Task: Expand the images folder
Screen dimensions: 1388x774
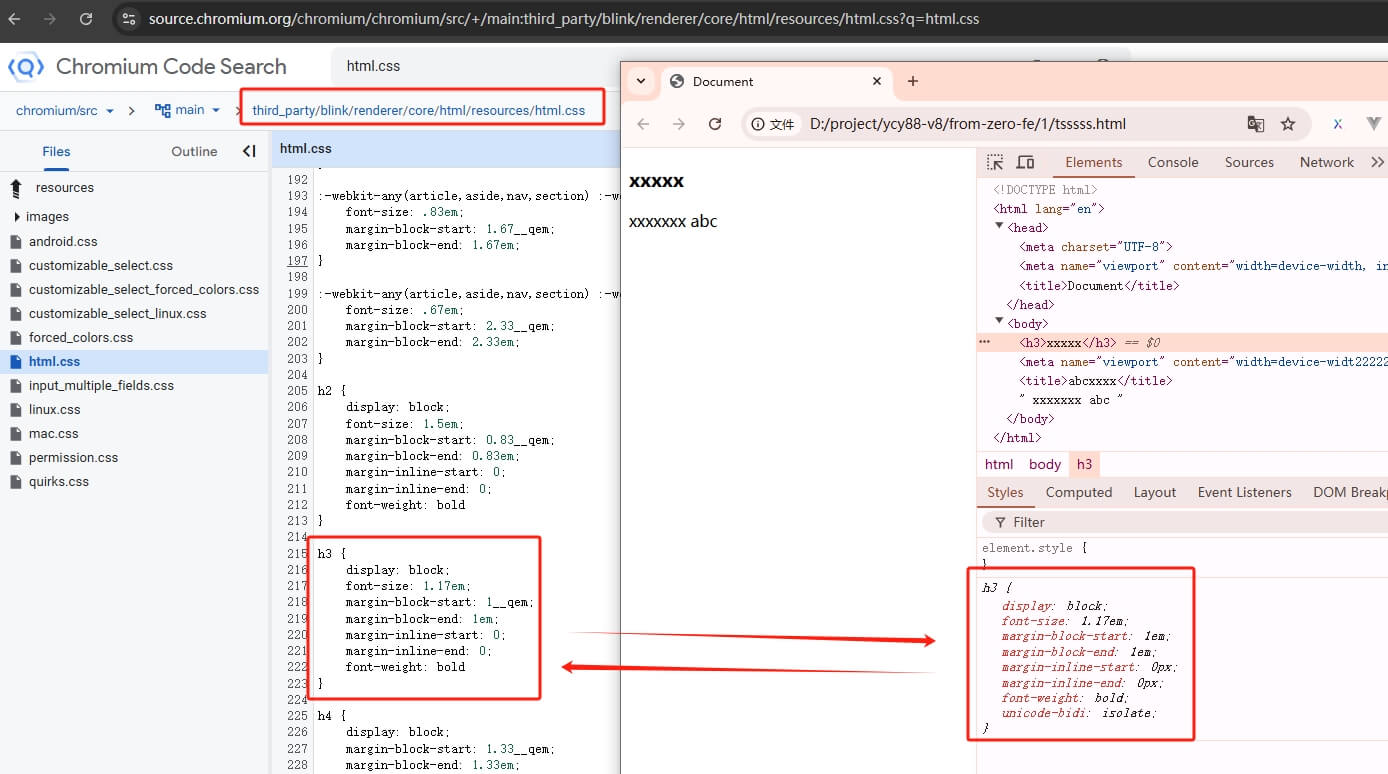Action: pyautogui.click(x=17, y=217)
